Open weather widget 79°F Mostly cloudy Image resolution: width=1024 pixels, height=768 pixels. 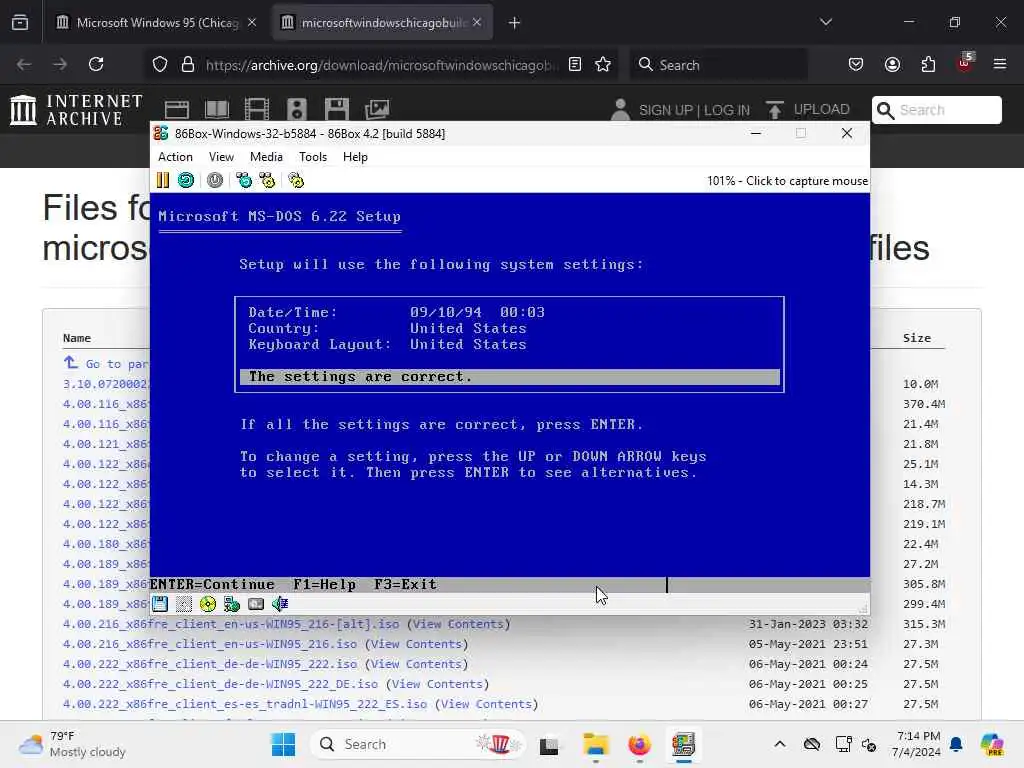72,744
